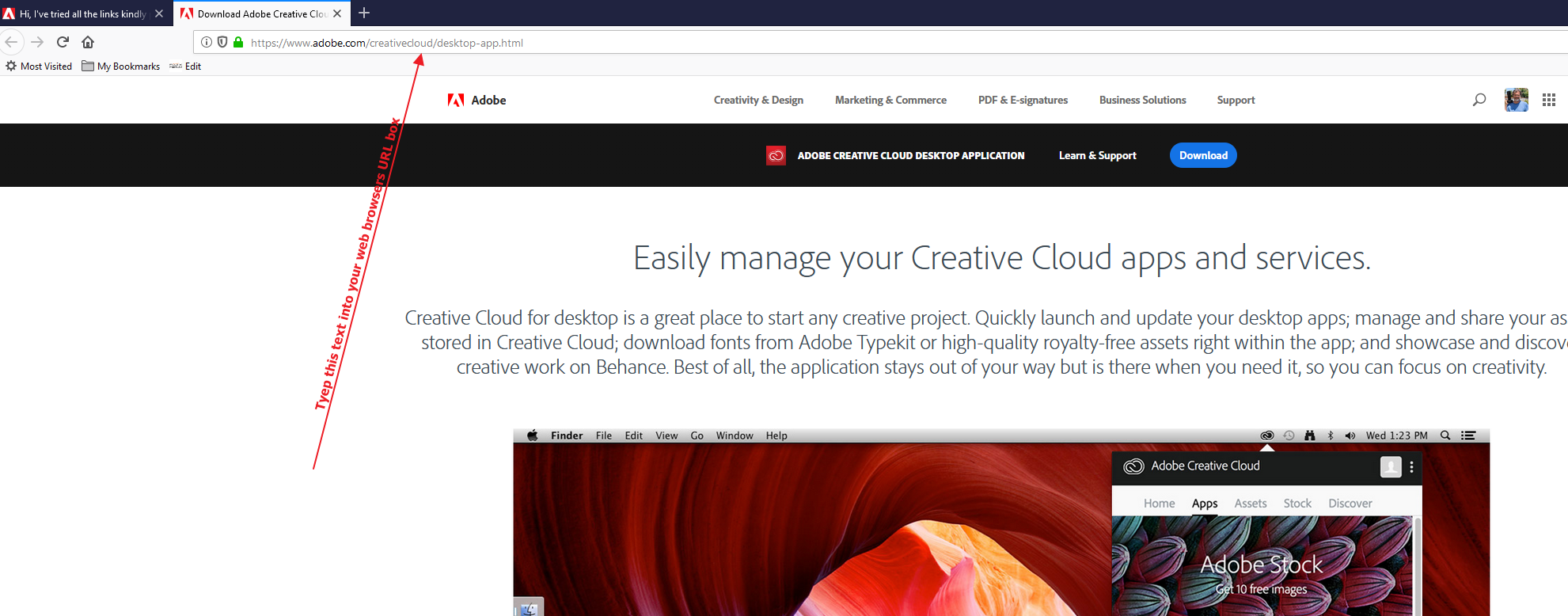Click the Edit bookmark in bookmarks toolbar

coord(185,67)
